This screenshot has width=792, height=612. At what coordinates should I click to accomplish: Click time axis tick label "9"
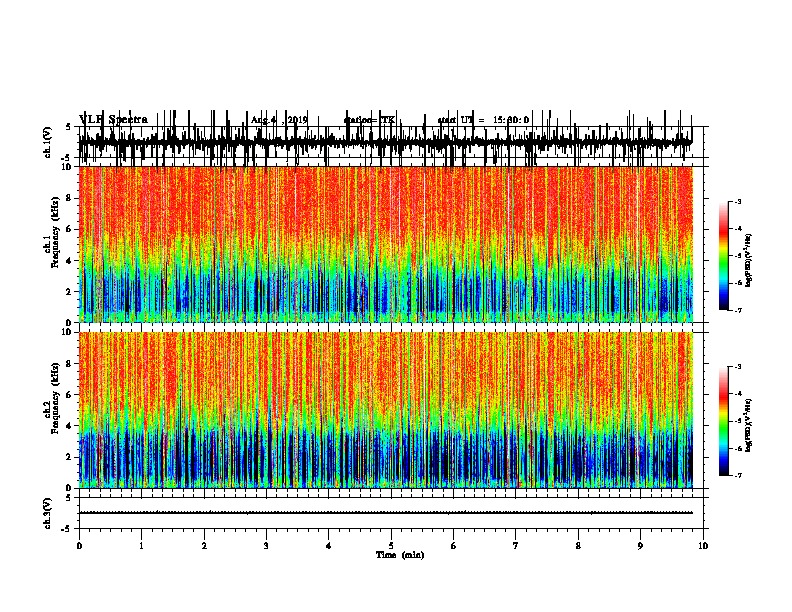pyautogui.click(x=640, y=546)
